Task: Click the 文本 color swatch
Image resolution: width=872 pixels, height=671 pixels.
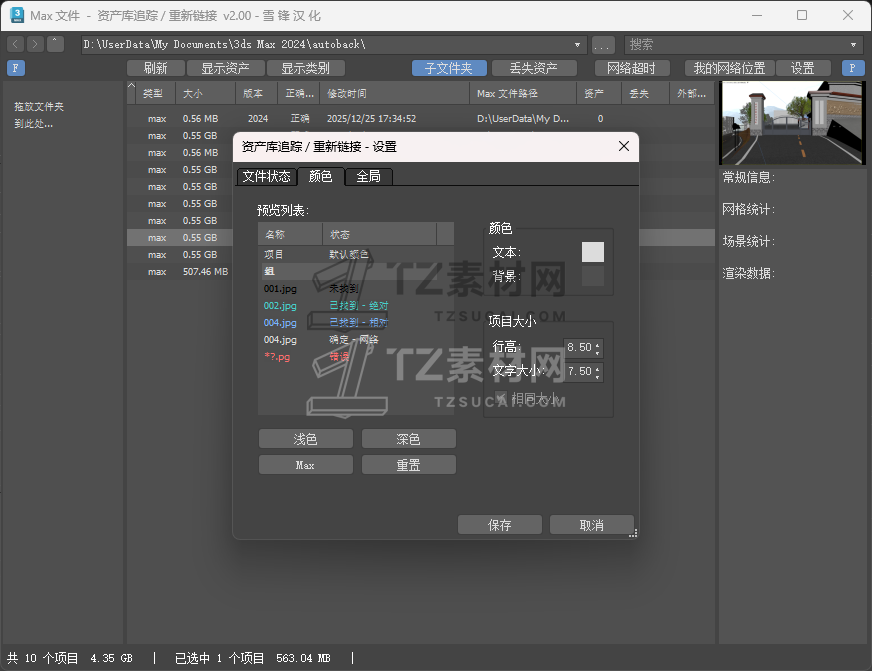Action: click(592, 252)
